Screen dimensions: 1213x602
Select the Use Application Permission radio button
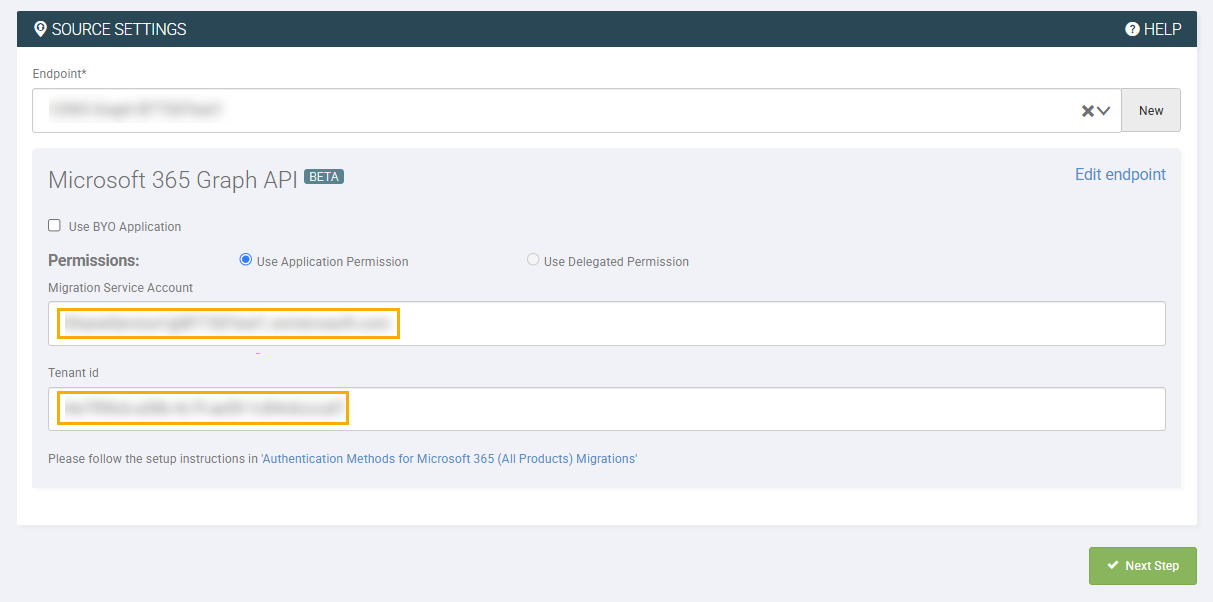(246, 260)
